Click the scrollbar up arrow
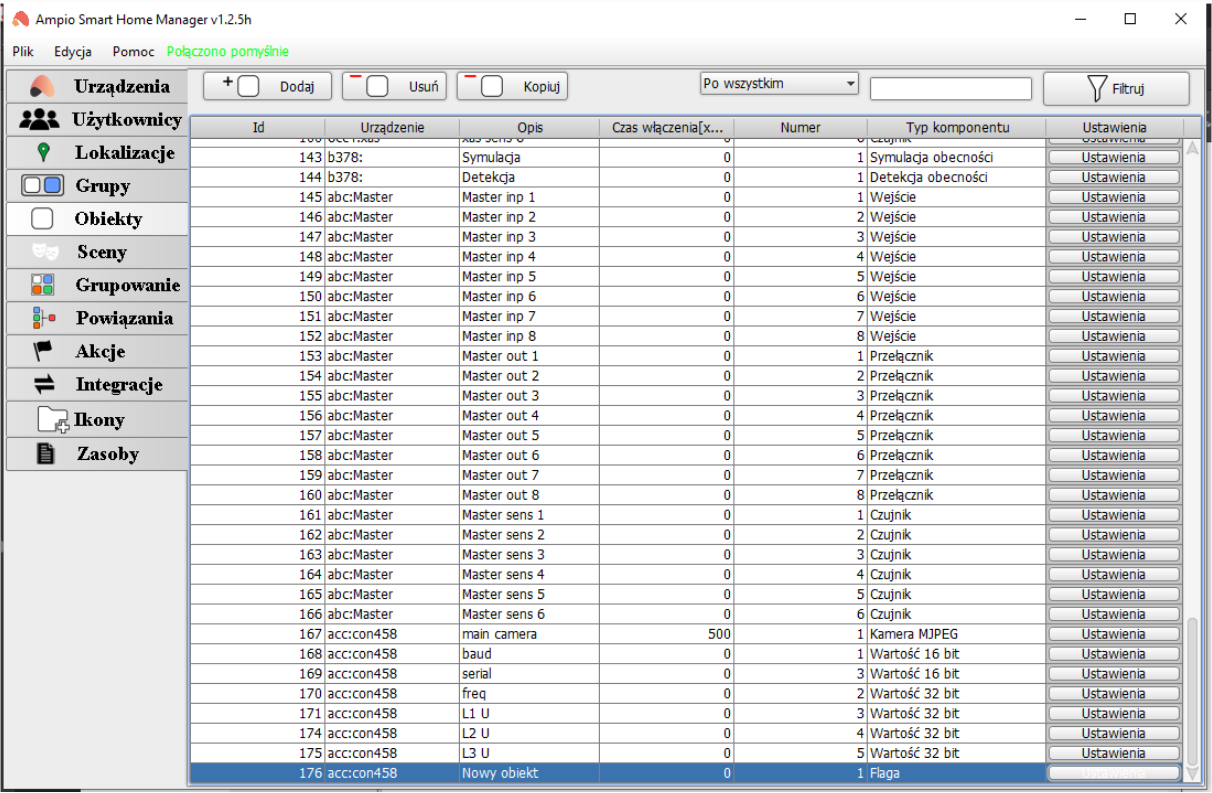The width and height of the screenshot is (1212, 793). click(x=1191, y=149)
